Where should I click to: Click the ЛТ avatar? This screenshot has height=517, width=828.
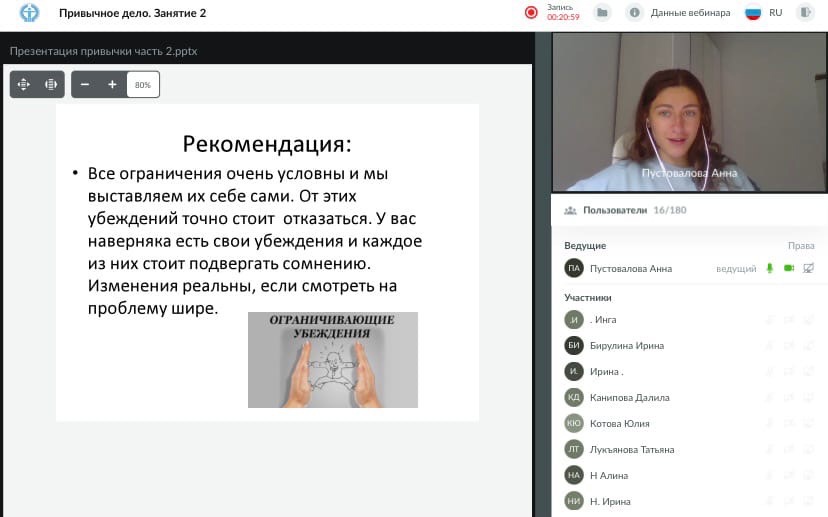574,449
